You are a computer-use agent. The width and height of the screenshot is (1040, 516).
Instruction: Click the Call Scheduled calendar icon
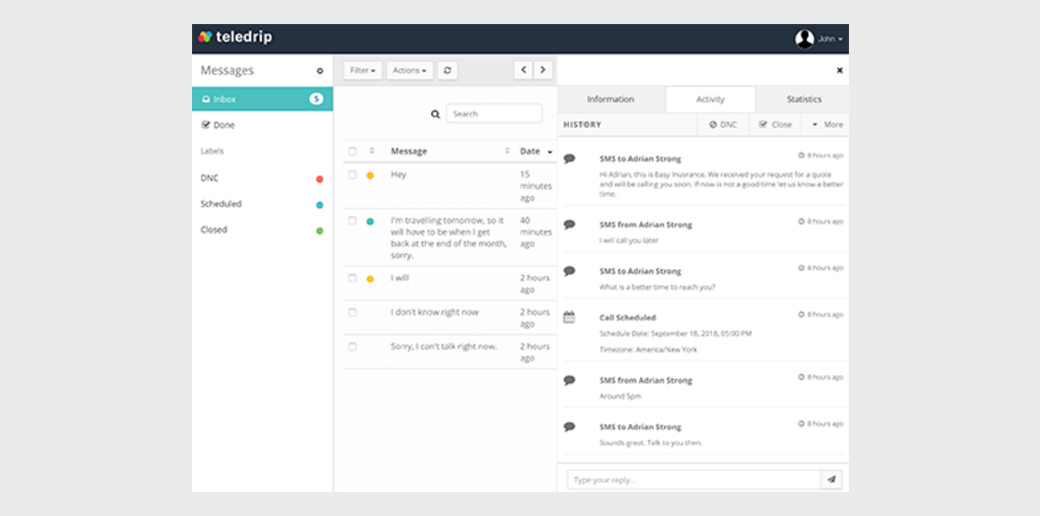[x=569, y=317]
